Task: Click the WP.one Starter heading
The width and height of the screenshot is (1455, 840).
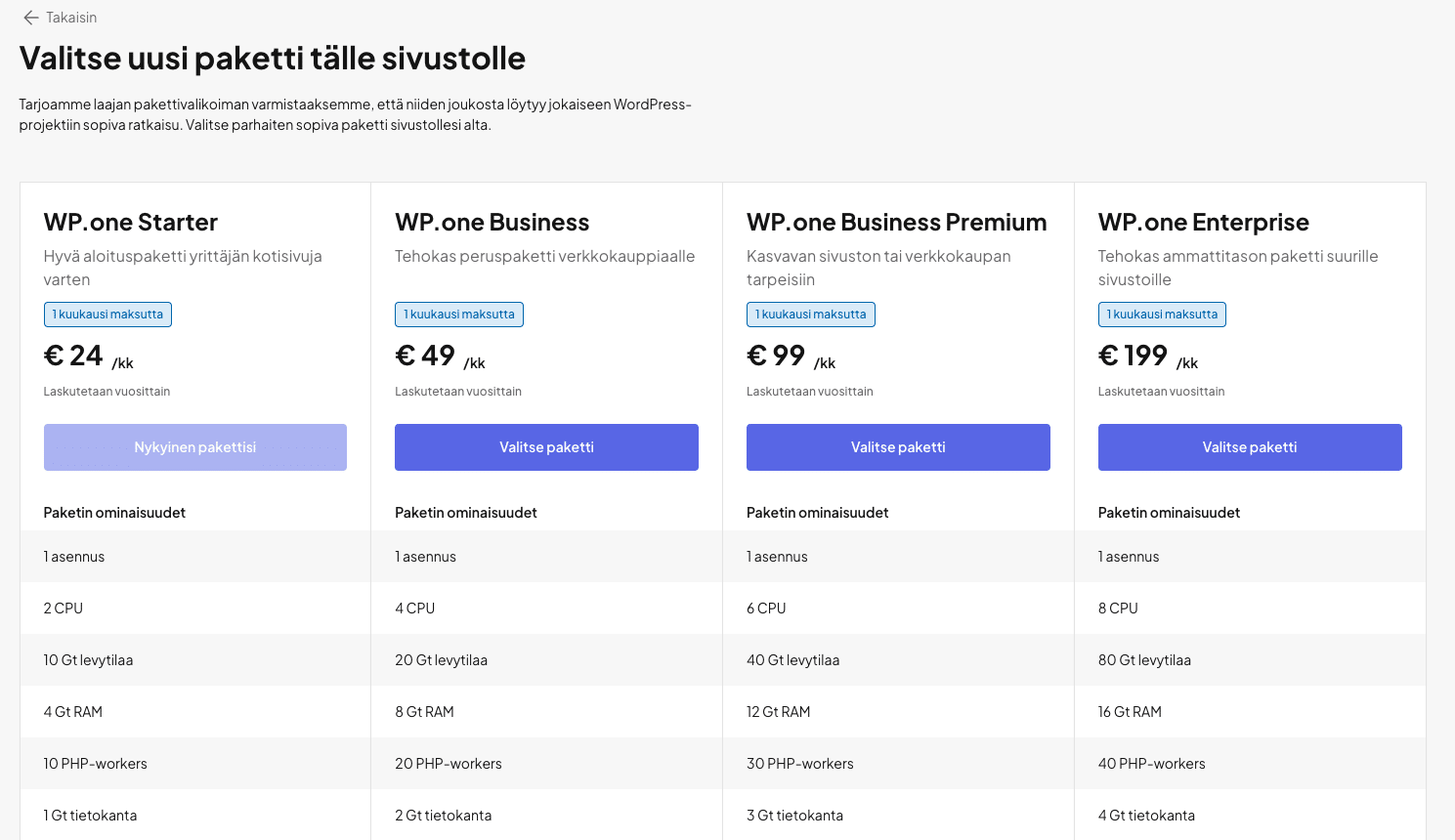Action: (x=131, y=223)
